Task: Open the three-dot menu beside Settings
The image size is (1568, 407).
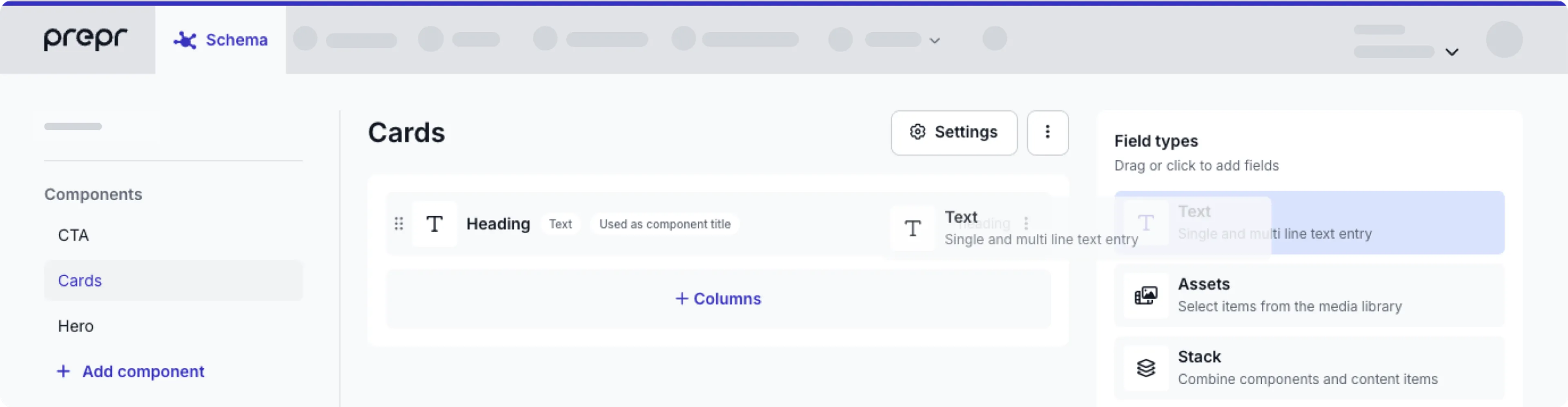Action: 1047,132
